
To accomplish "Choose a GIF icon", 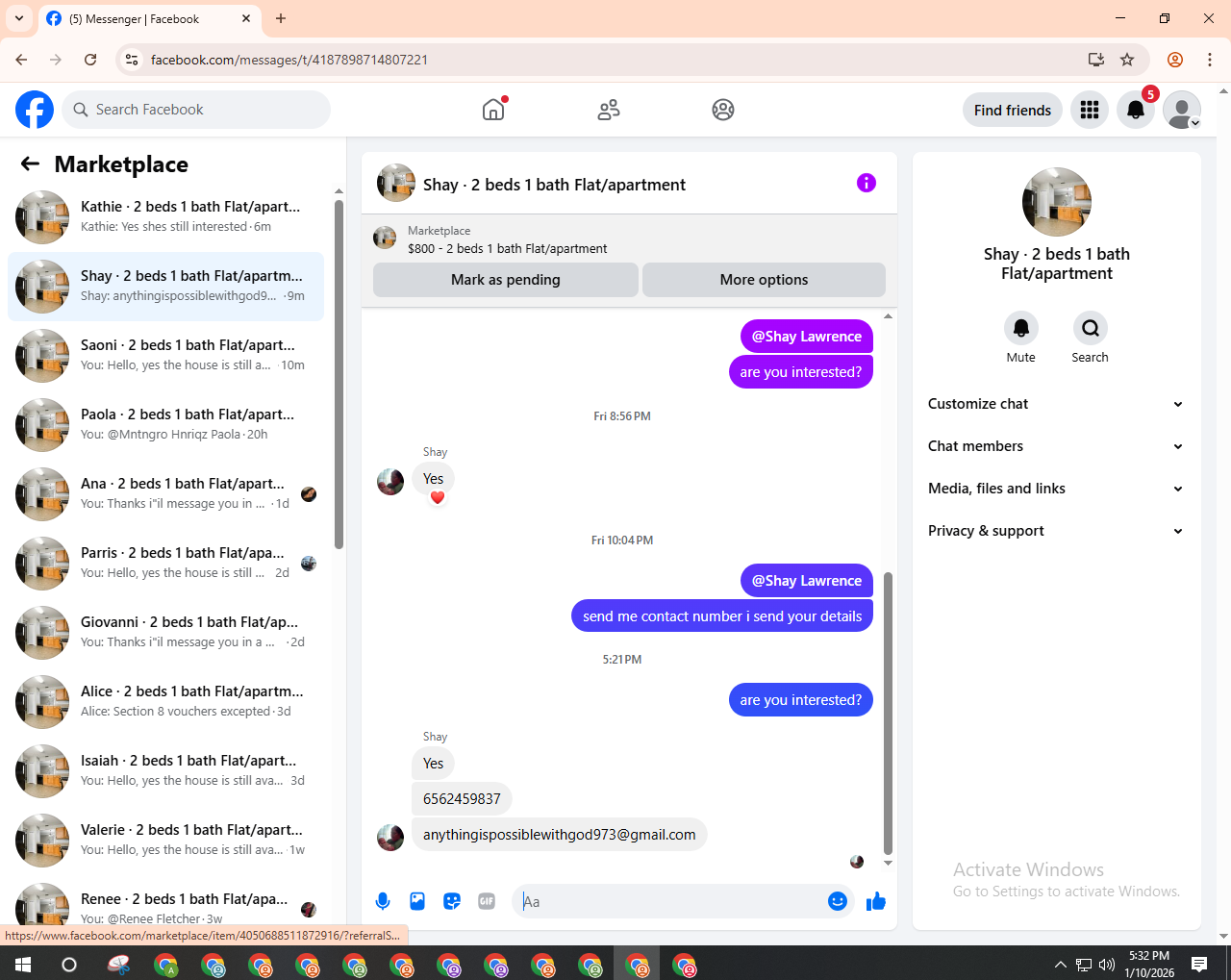I will [487, 901].
